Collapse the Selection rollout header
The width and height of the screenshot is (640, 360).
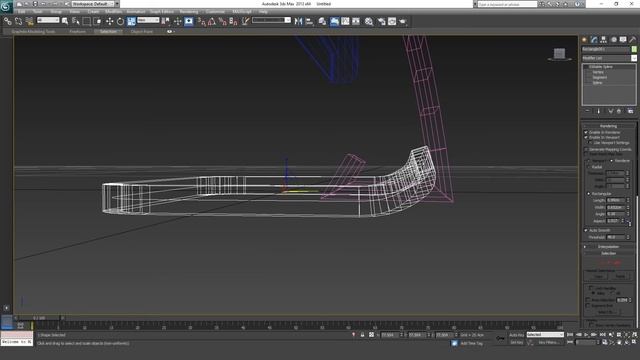pos(608,253)
